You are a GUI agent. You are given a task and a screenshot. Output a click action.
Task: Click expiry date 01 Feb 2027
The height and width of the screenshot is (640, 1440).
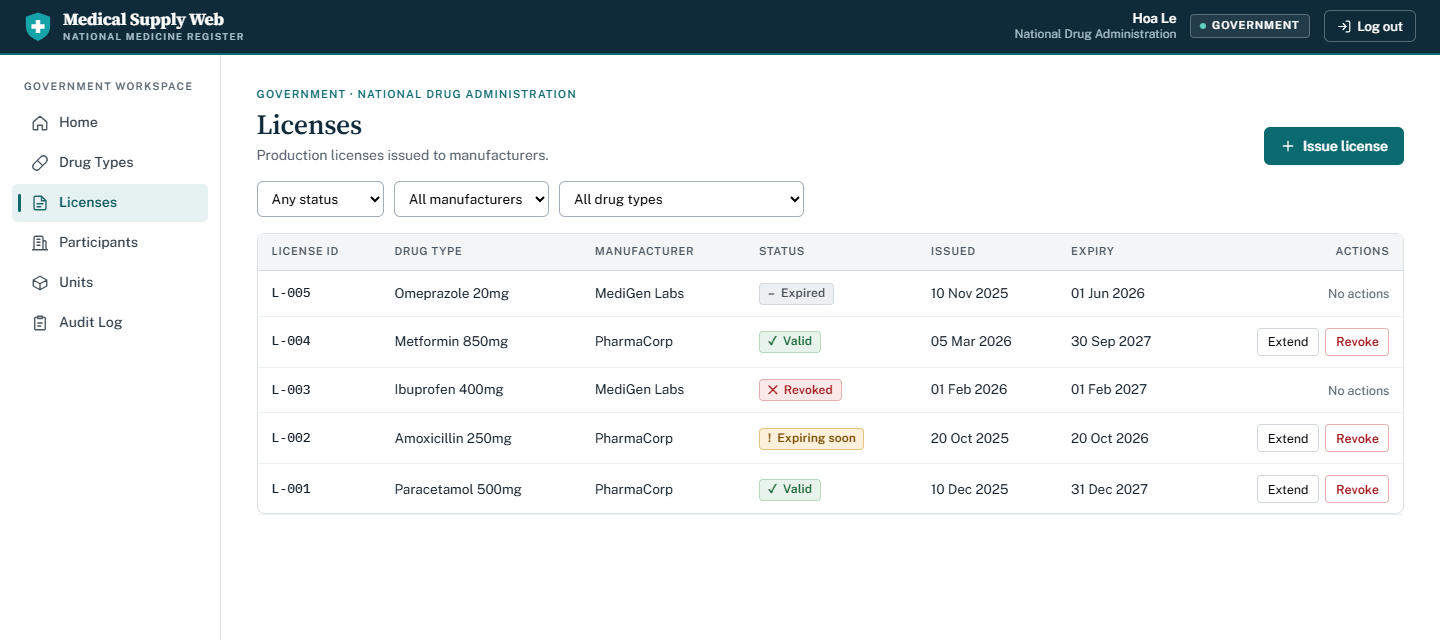click(x=1109, y=389)
